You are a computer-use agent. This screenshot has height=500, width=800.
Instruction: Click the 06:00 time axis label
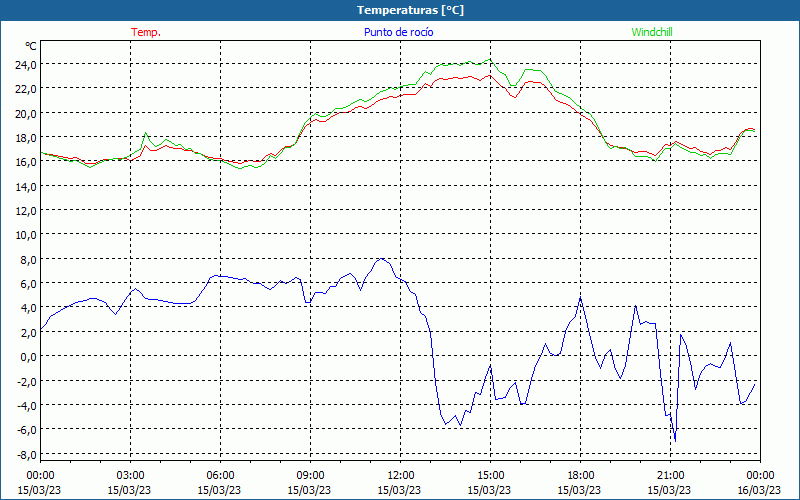pyautogui.click(x=220, y=476)
